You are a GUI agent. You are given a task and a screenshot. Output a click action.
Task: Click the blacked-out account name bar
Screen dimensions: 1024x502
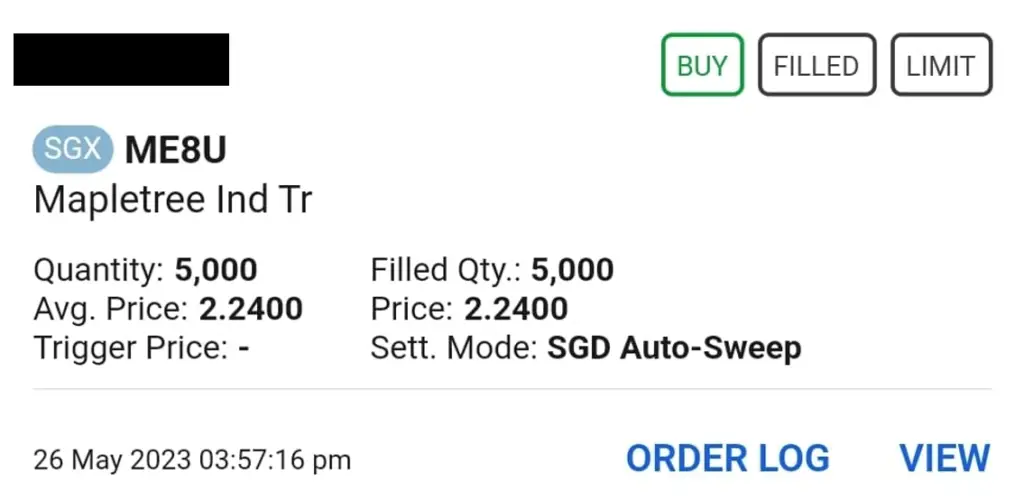coord(121,59)
